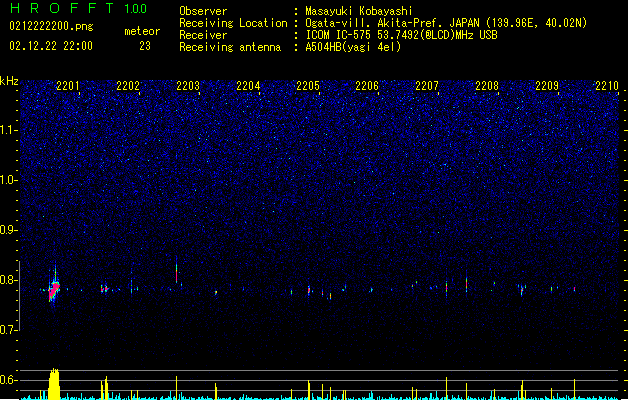Click the Receiving antenna label
Viewport: 629px width, 400px height.
(230, 47)
